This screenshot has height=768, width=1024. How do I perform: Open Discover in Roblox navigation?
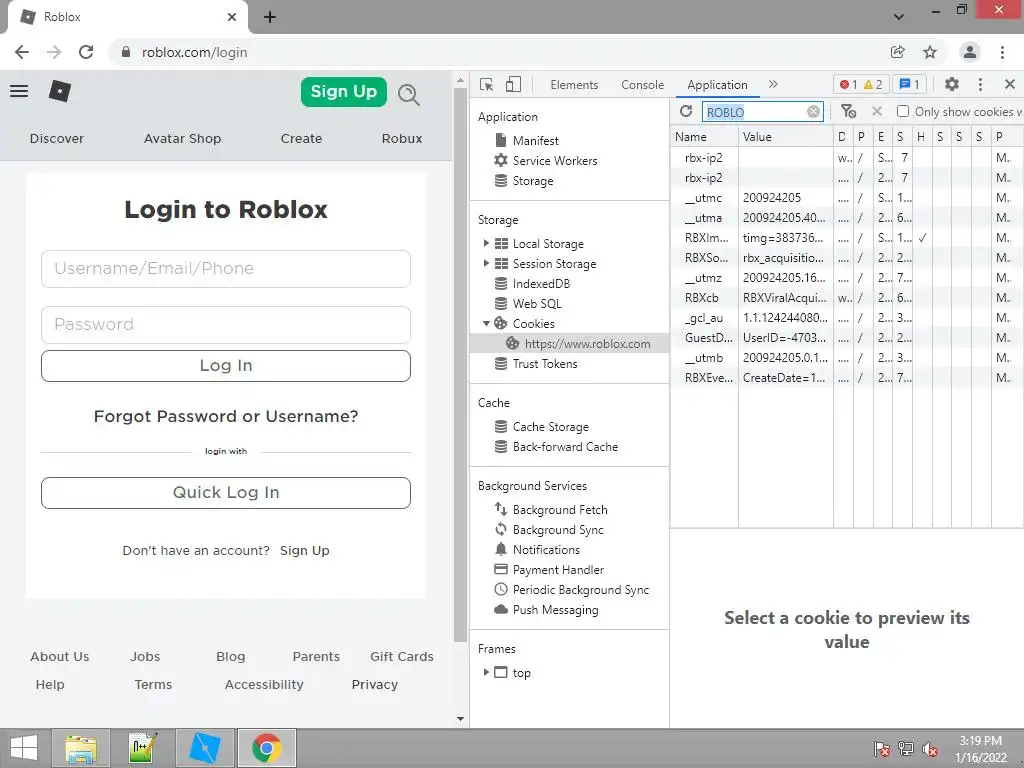57,138
